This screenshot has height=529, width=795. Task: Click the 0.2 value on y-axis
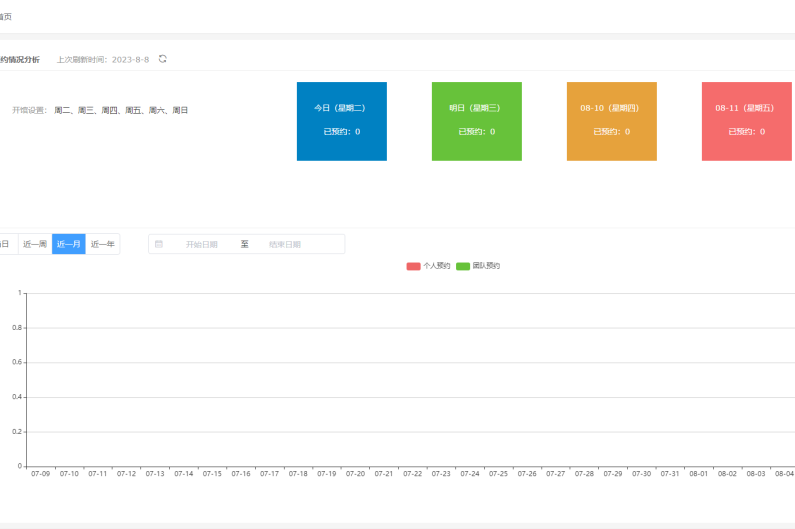(17, 432)
